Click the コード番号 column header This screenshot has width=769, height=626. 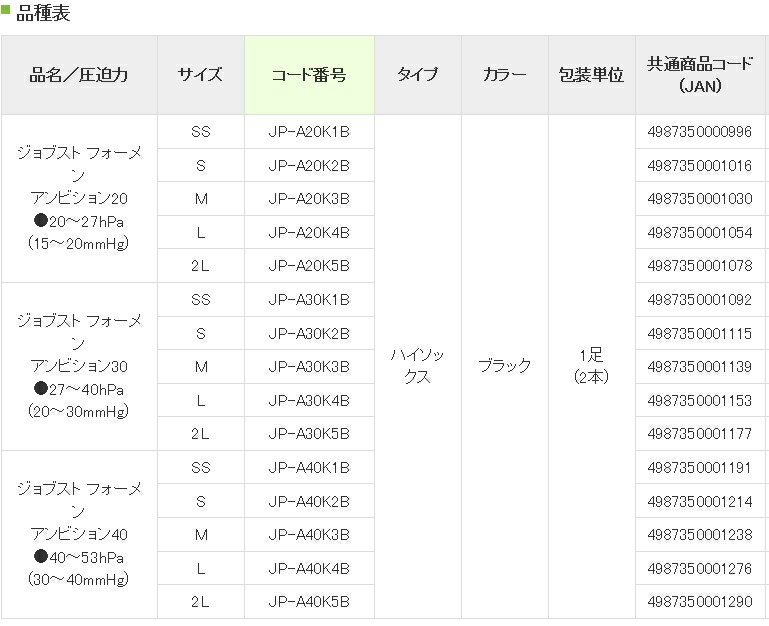coord(309,75)
